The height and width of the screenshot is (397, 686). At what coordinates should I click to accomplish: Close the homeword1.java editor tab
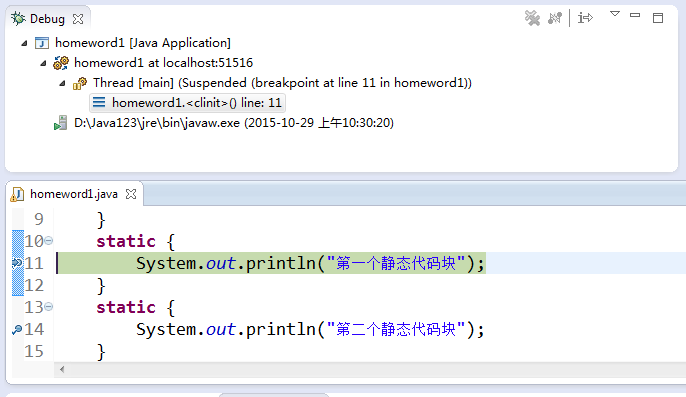point(131,194)
